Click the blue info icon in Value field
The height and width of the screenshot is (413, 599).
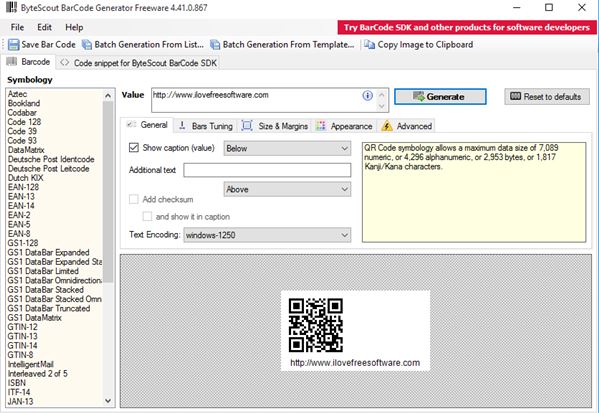(x=367, y=96)
